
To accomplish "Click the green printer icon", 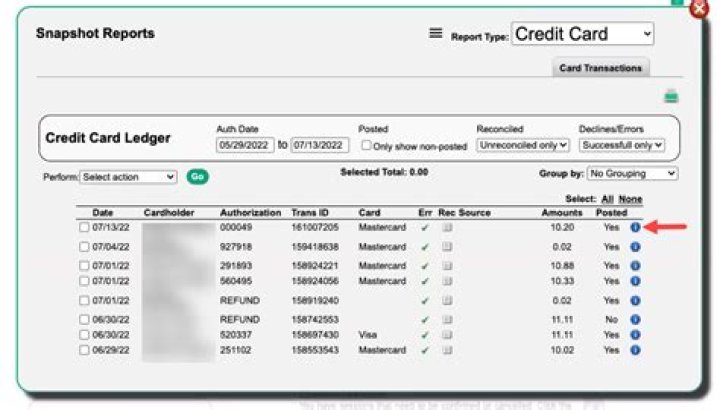I will pos(671,97).
